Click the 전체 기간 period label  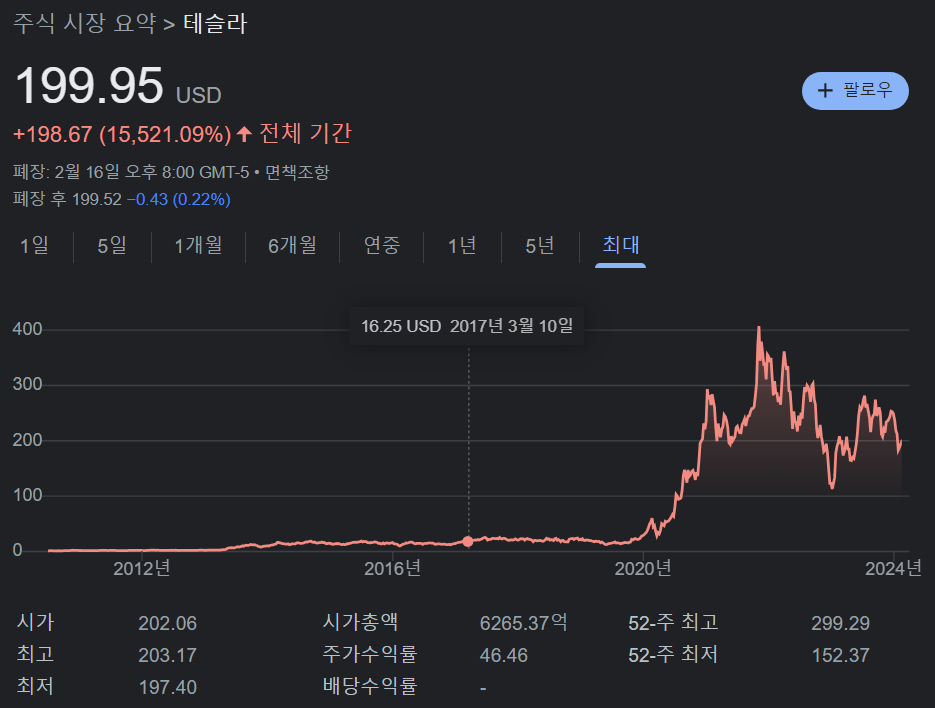pos(305,133)
